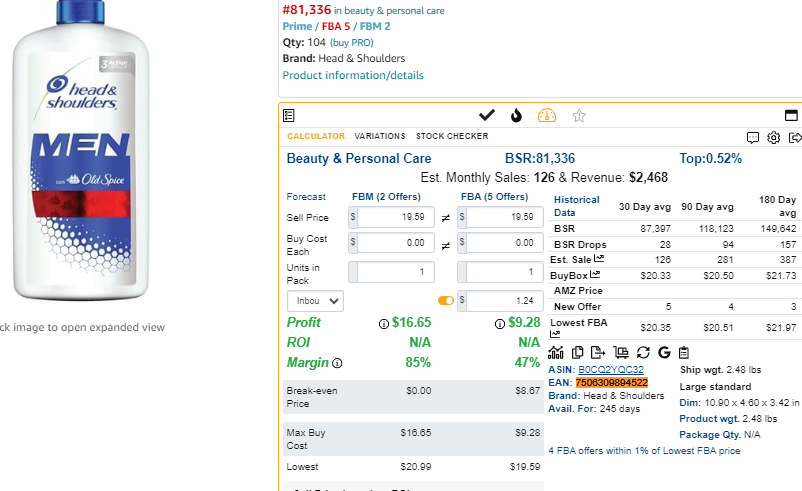Screen dimensions: 802x491
Task: Click the FBM lowest price $20.99
Action: (416, 466)
